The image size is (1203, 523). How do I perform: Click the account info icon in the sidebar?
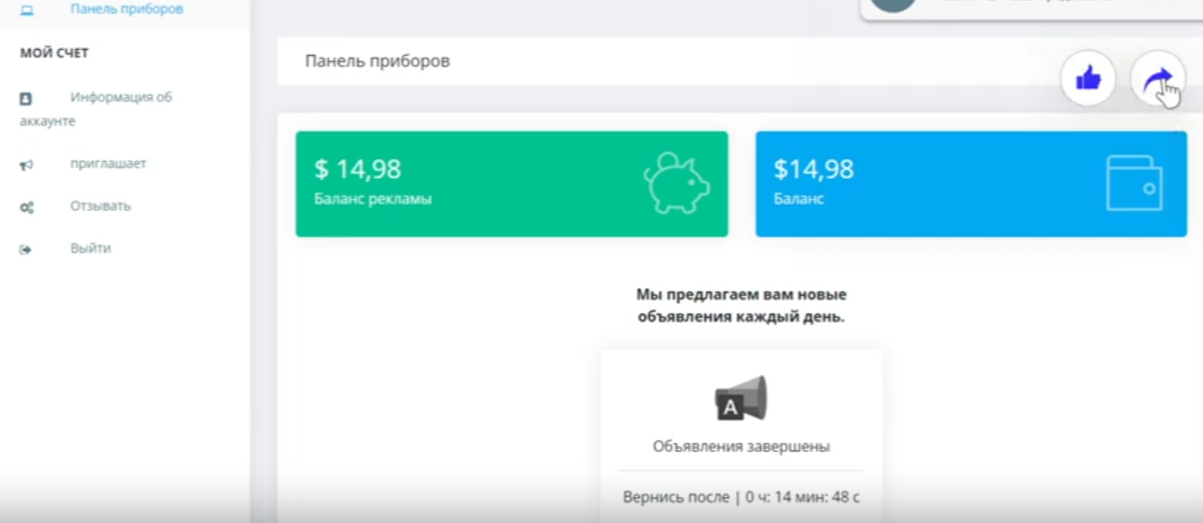[26, 99]
